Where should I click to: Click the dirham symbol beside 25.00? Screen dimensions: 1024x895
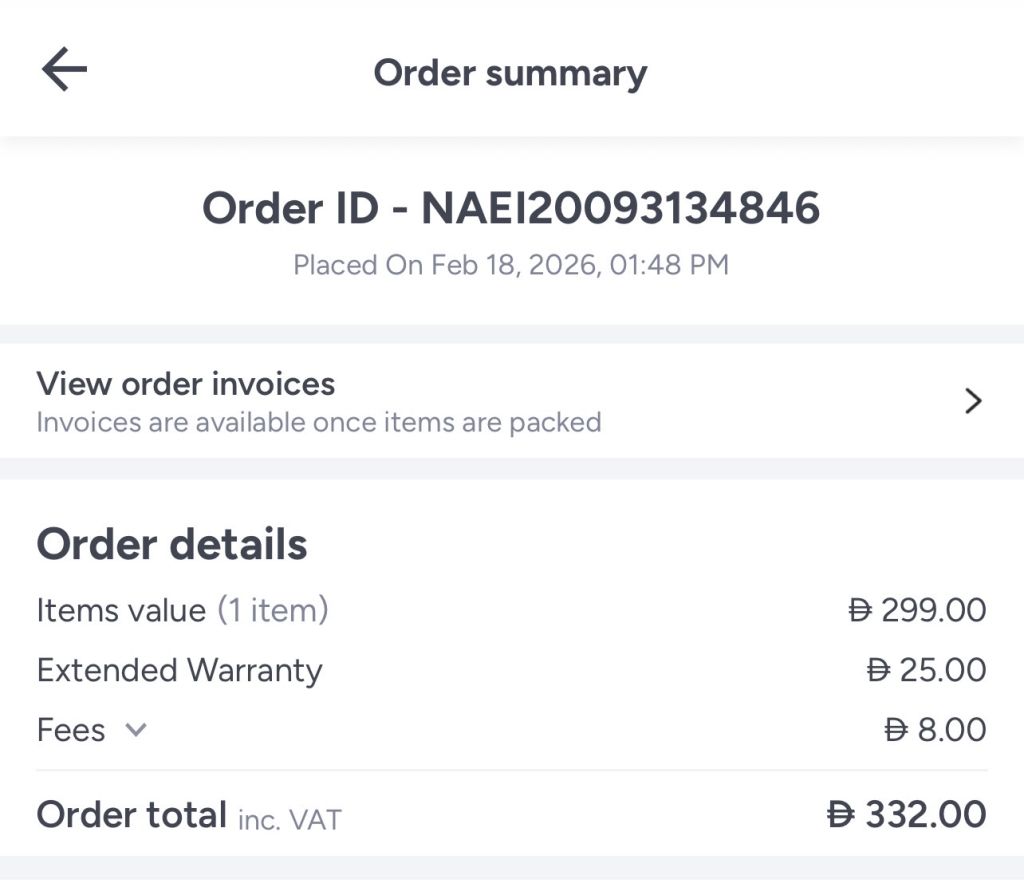coord(879,670)
